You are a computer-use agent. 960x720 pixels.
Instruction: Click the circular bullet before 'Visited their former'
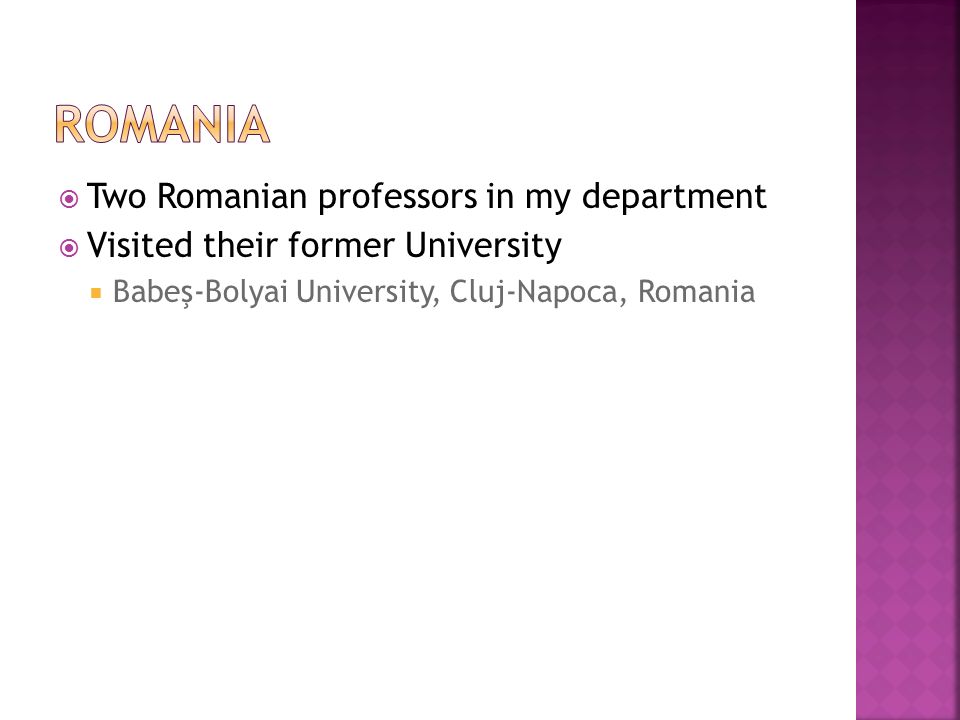tap(69, 248)
